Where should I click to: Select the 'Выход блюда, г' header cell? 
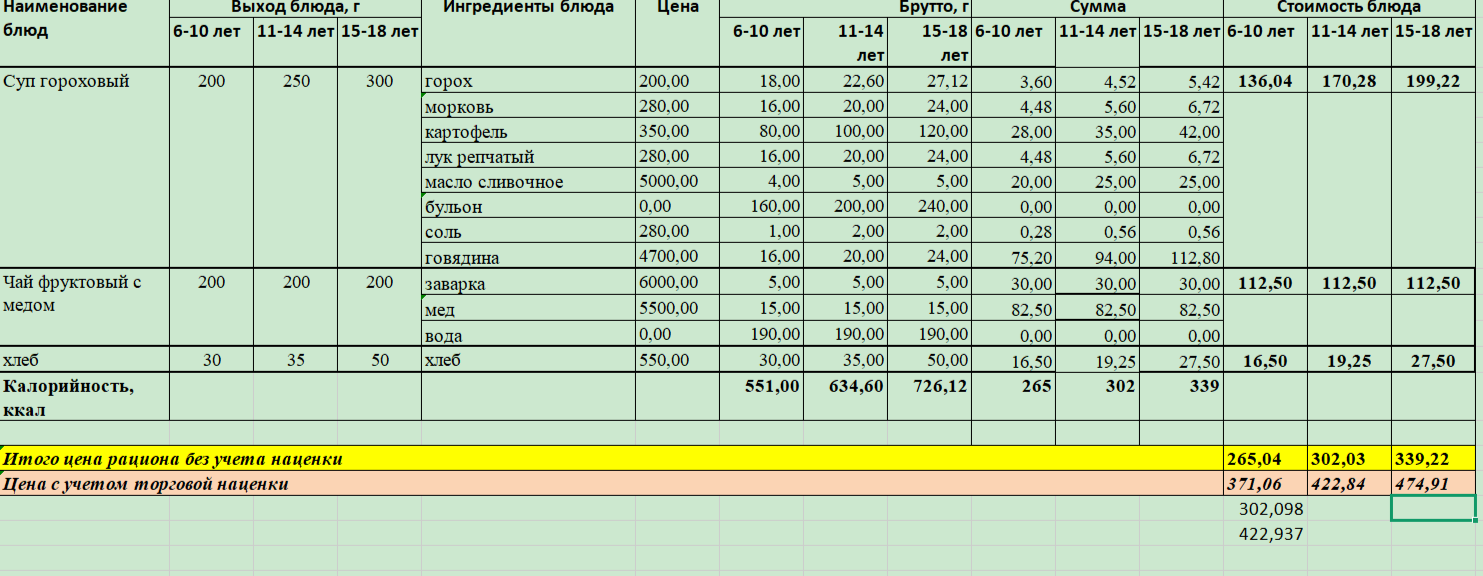[x=295, y=8]
